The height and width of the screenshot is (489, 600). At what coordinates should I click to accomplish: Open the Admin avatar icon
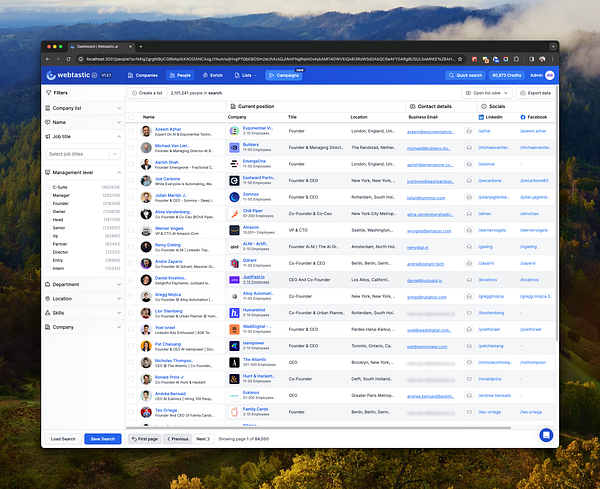click(x=549, y=75)
